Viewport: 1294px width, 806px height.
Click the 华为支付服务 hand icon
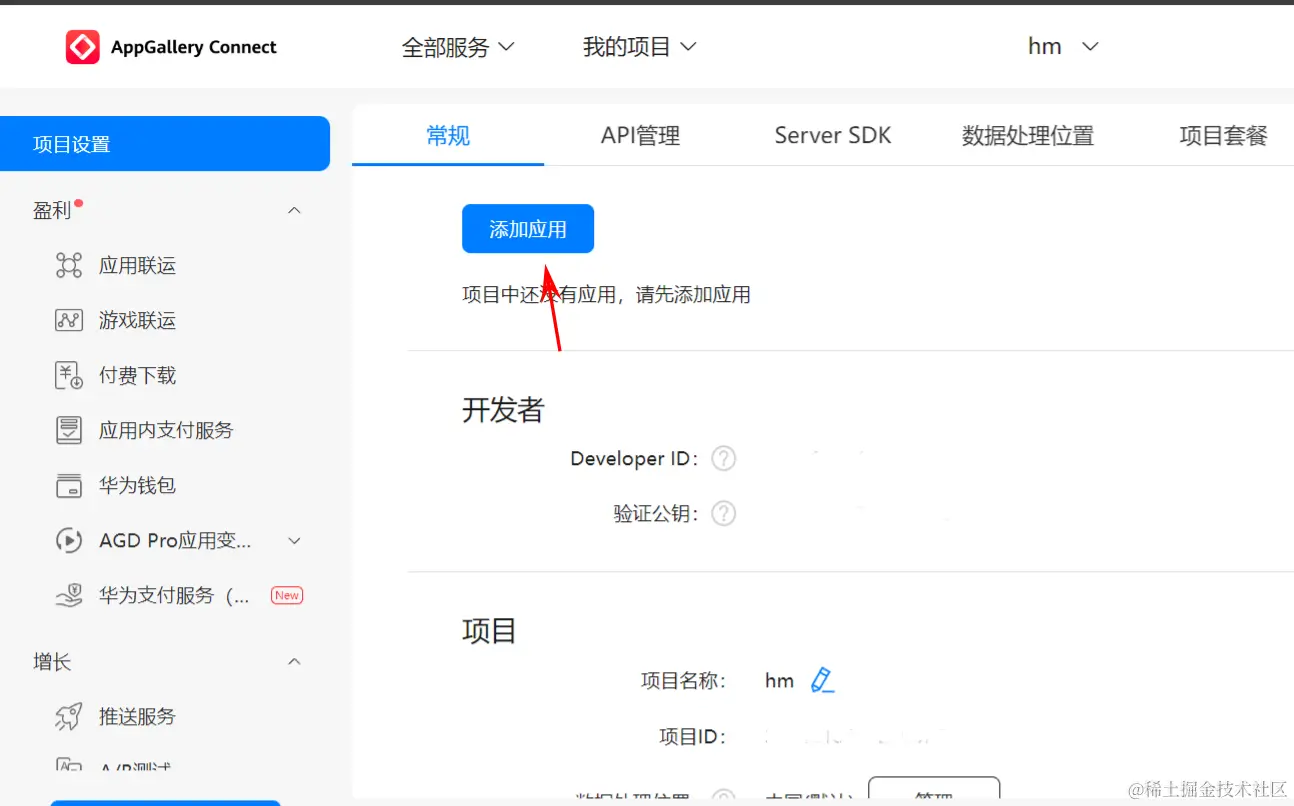[68, 596]
